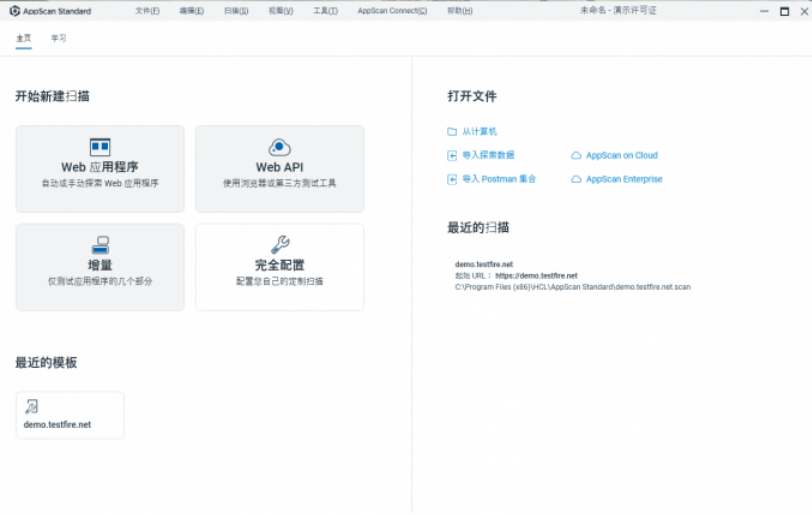Click cloud icon beside AppScan Enterprise
The image size is (812, 515).
point(576,179)
